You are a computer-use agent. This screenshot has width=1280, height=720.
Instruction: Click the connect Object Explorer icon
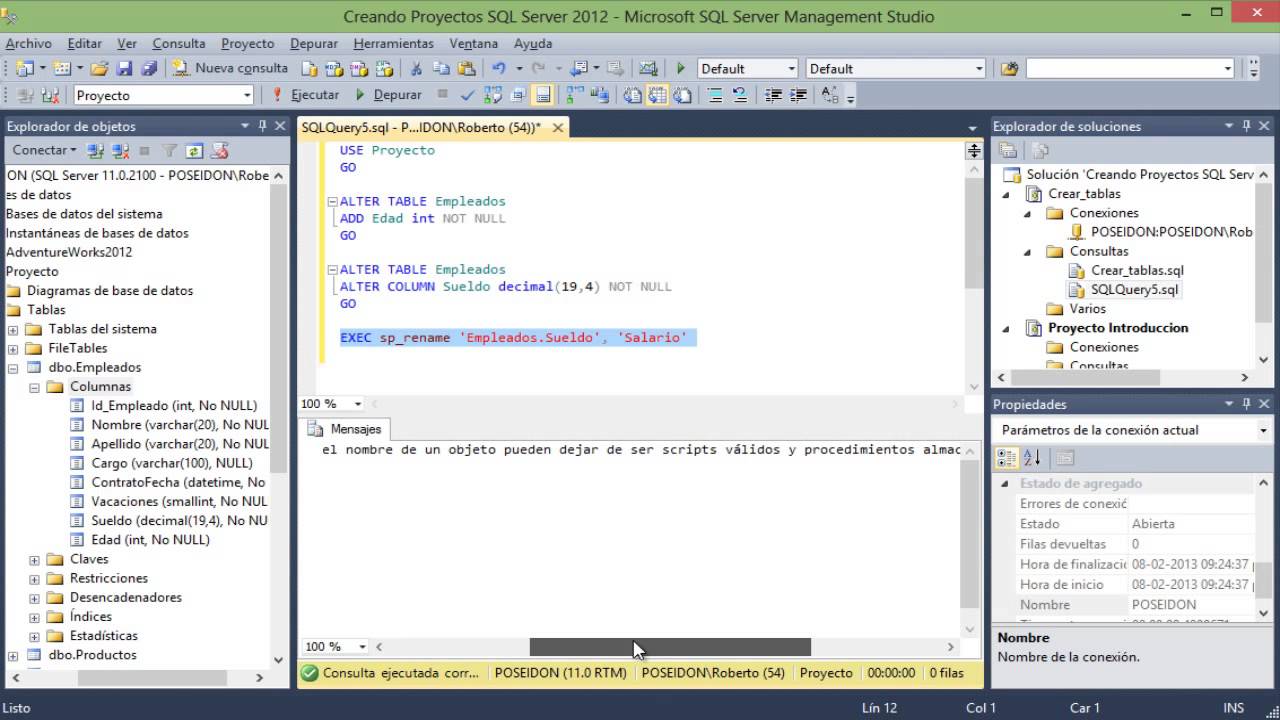96,150
